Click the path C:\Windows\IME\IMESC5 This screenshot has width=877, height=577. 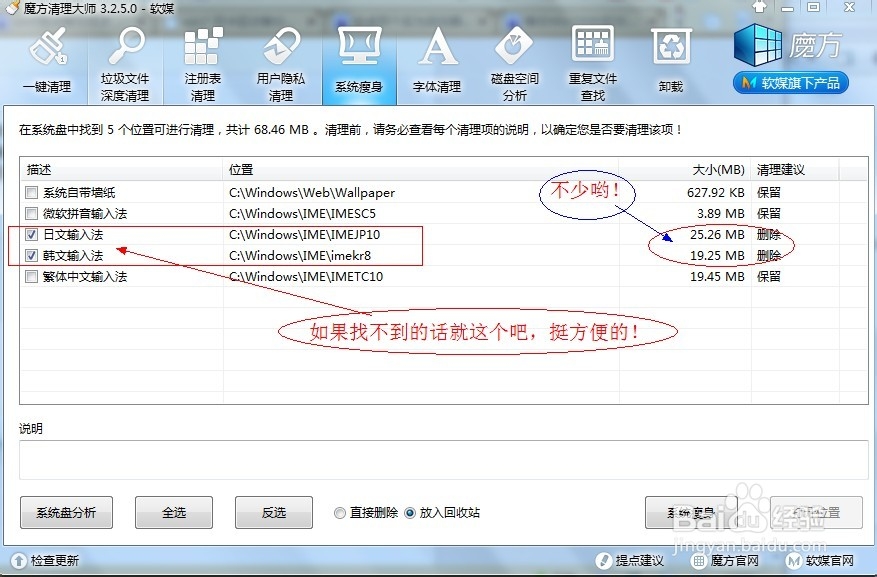point(302,214)
